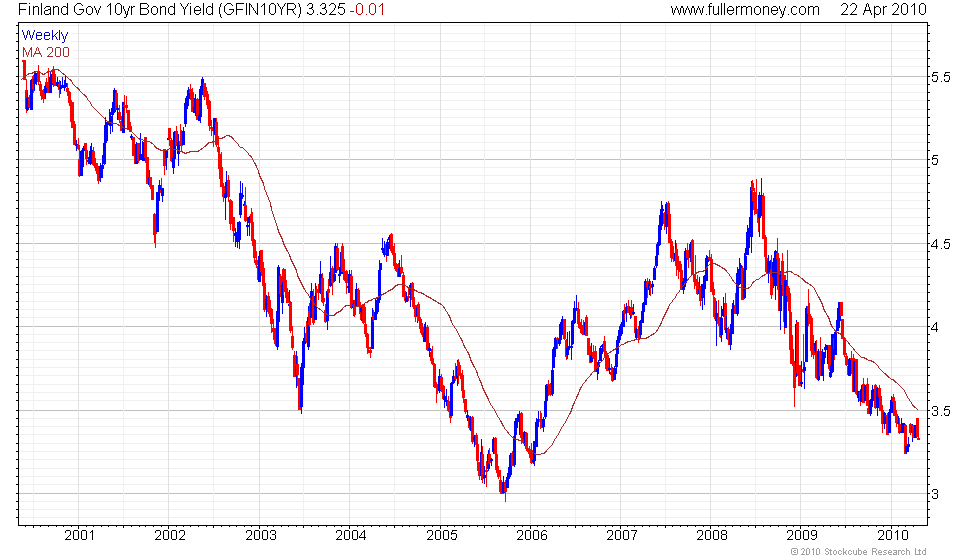Click the 2006 x-axis label
Screen dimensions: 980x560
(532, 535)
